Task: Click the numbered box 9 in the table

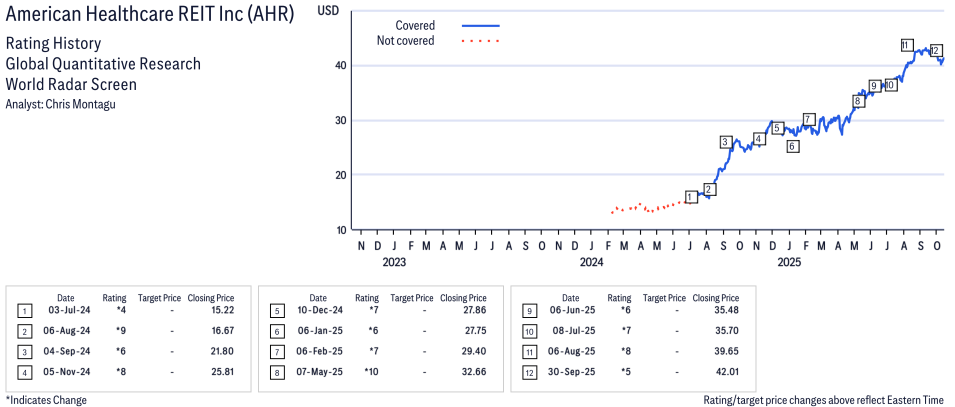Action: coord(530,311)
